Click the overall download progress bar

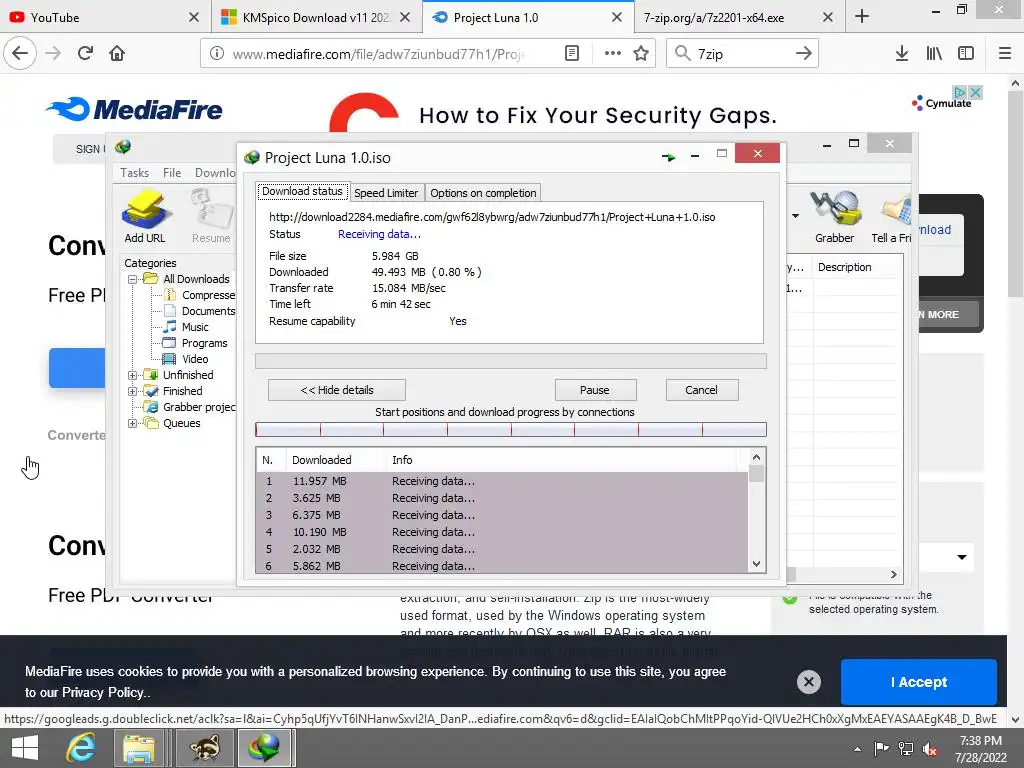(511, 361)
